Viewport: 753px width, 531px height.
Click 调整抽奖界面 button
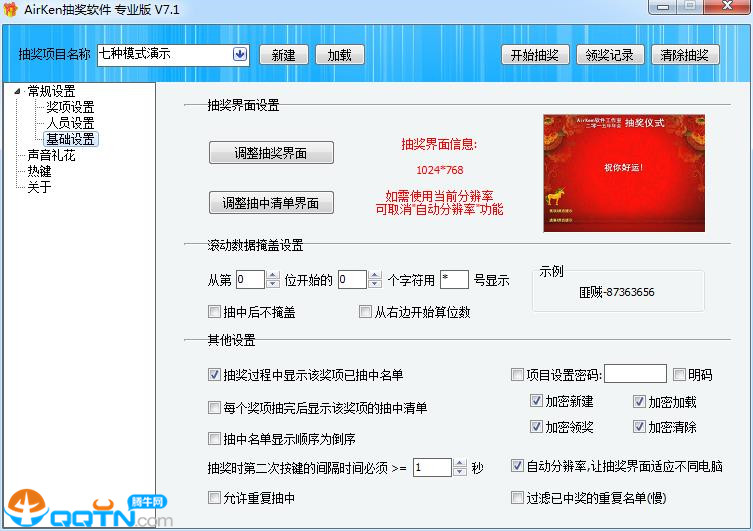[271, 153]
